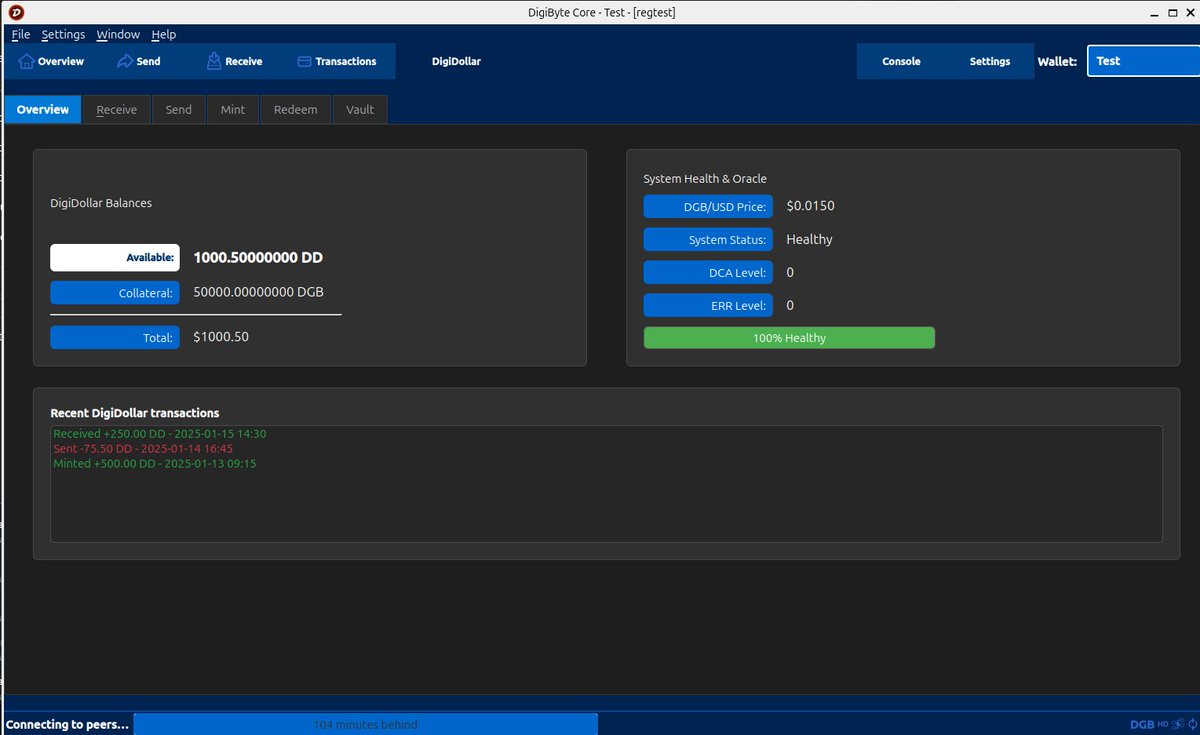
Task: Click the System Status label
Action: pos(708,239)
